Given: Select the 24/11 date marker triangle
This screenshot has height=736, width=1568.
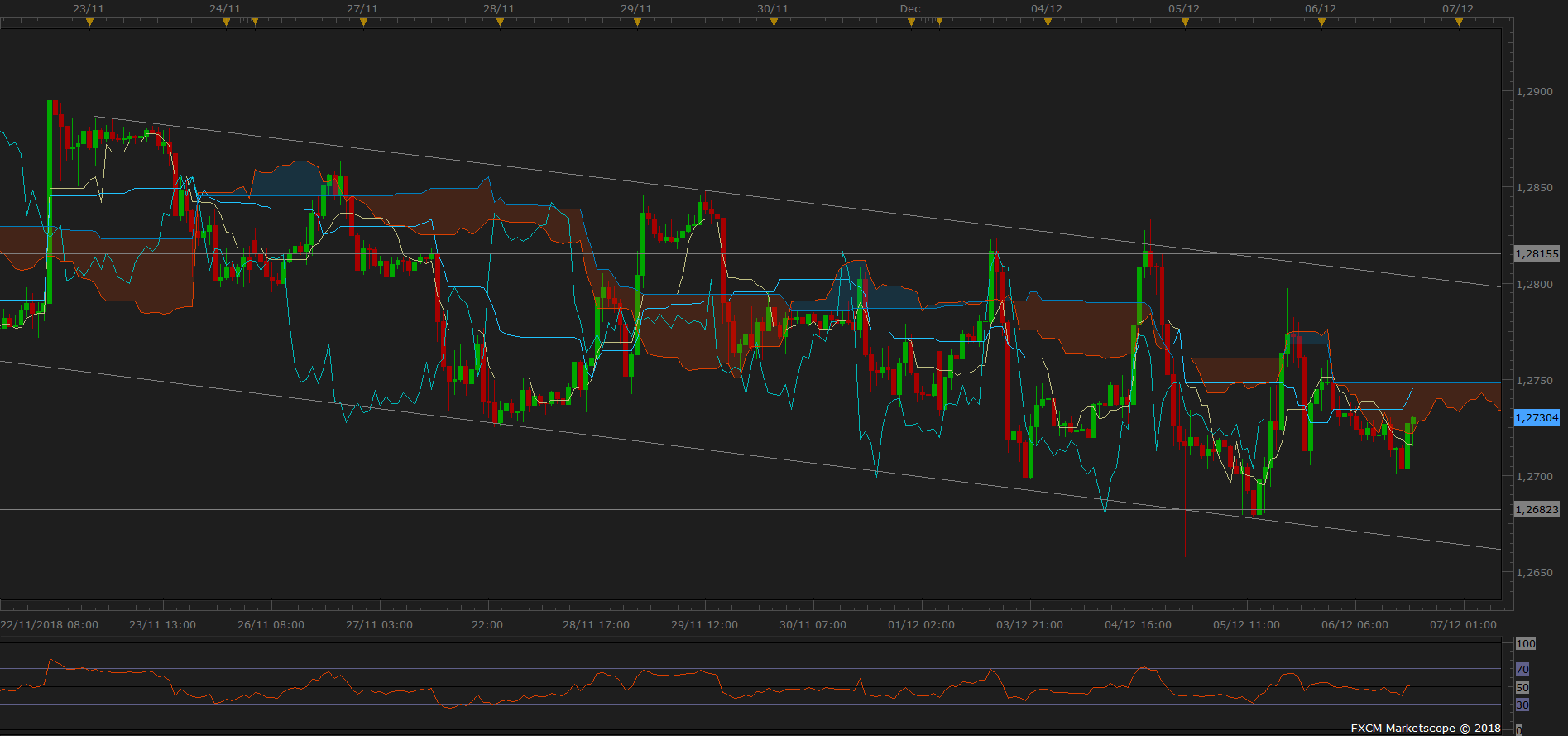Looking at the screenshot, I should pyautogui.click(x=226, y=23).
